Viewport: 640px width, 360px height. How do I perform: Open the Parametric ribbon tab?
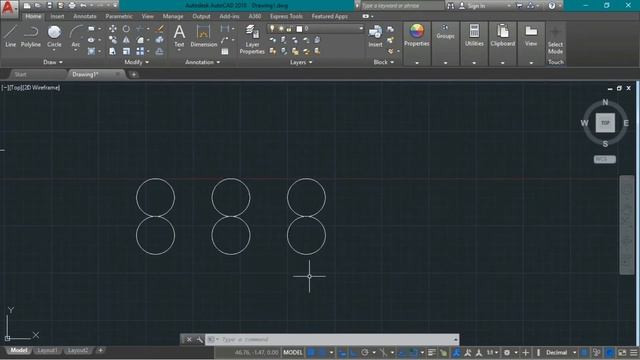tap(119, 16)
